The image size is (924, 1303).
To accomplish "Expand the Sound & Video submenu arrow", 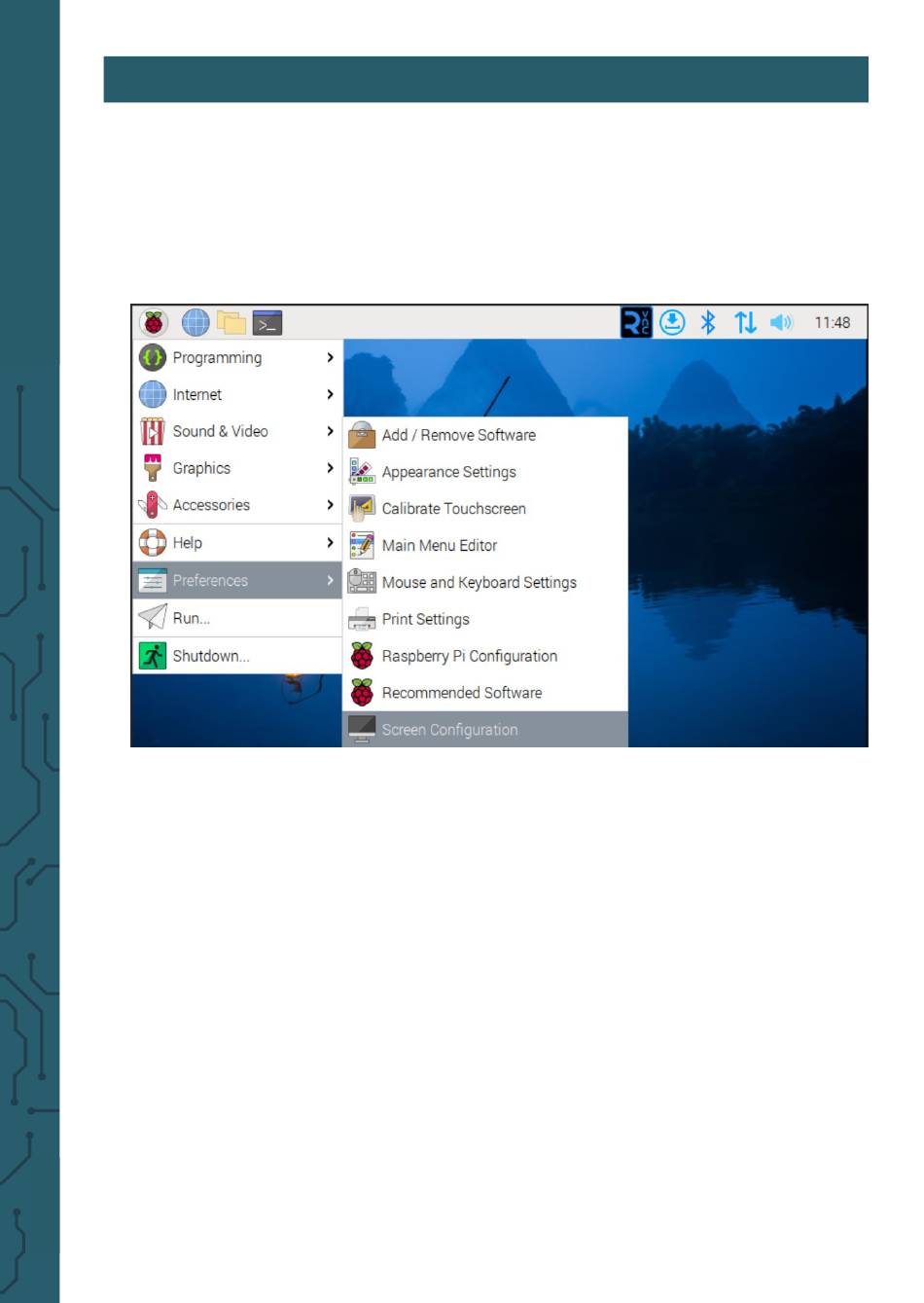I will (x=330, y=431).
